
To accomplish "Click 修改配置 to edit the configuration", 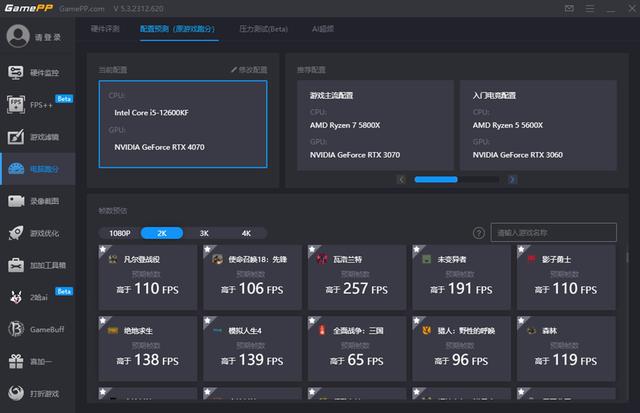I will (249, 70).
